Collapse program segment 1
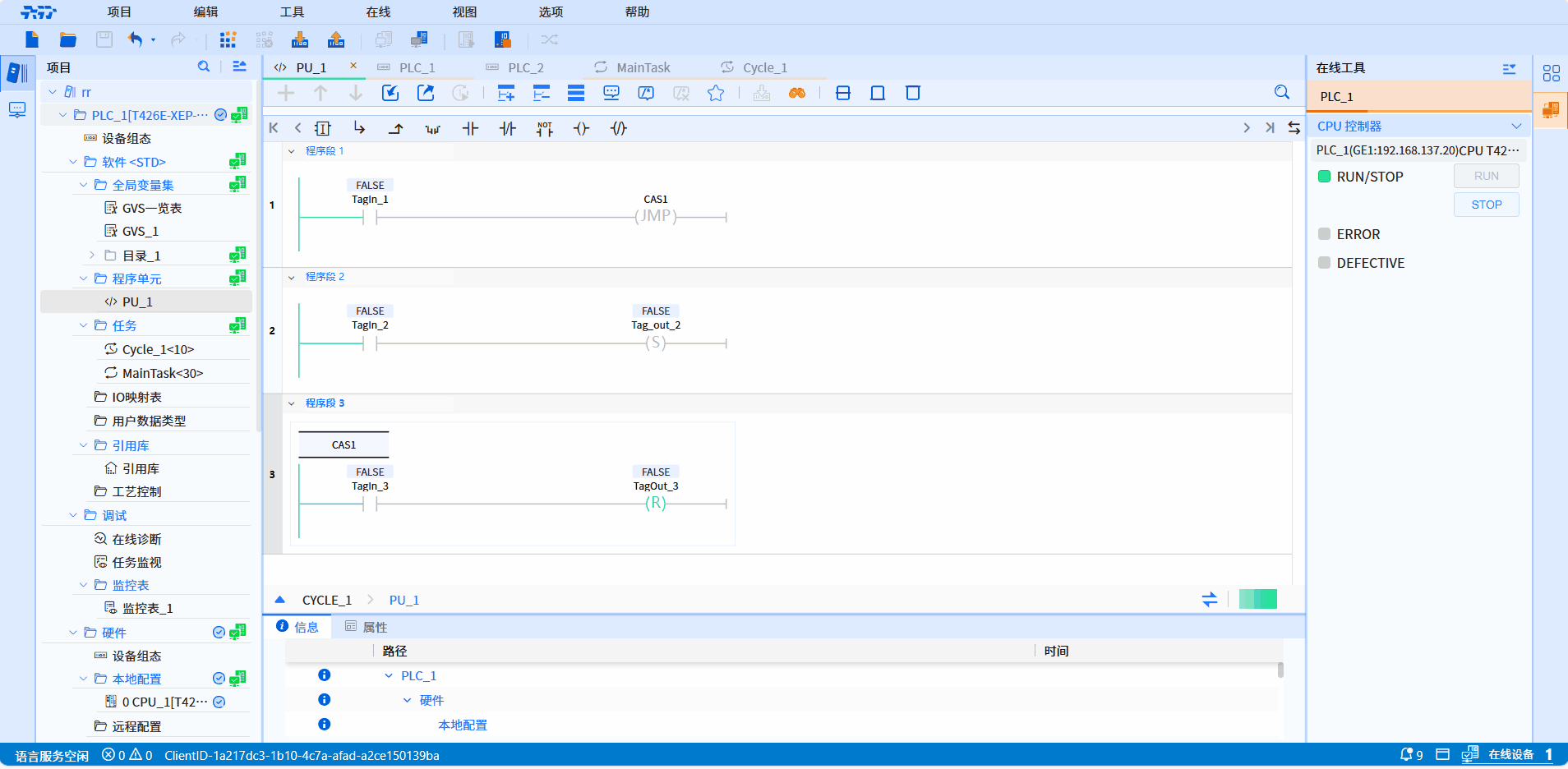Screen dimensions: 1568x769 [x=292, y=151]
